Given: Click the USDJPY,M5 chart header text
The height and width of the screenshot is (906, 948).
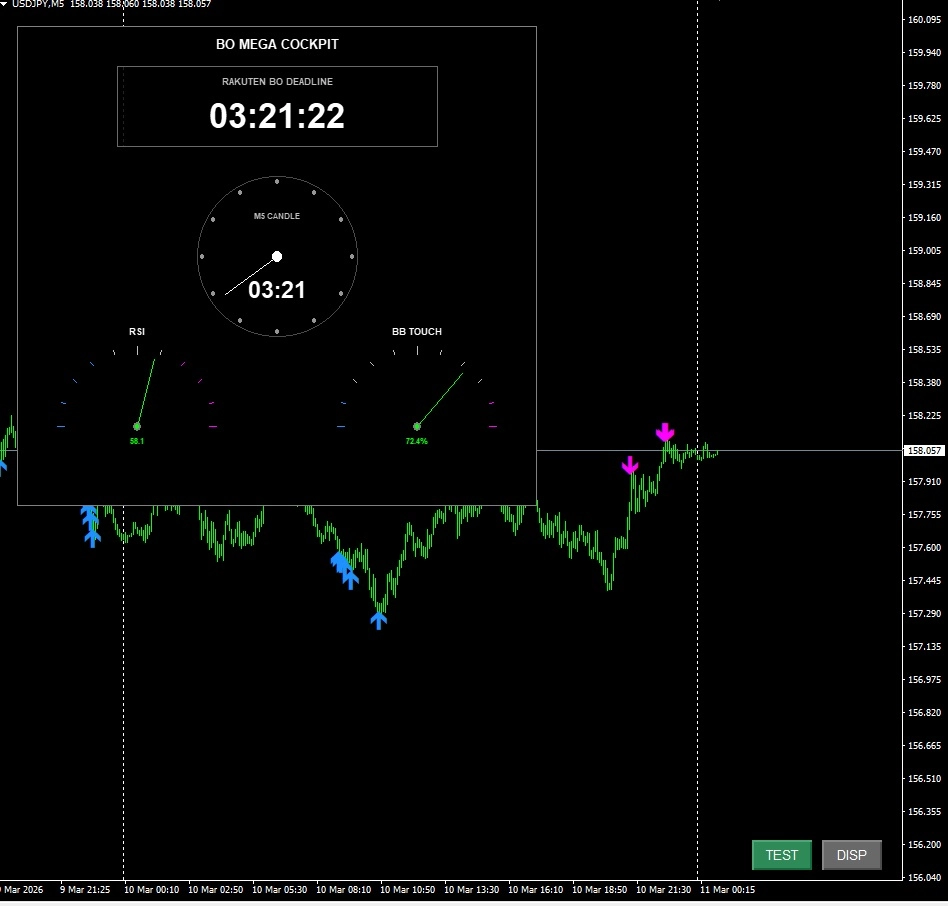Looking at the screenshot, I should pyautogui.click(x=37, y=4).
